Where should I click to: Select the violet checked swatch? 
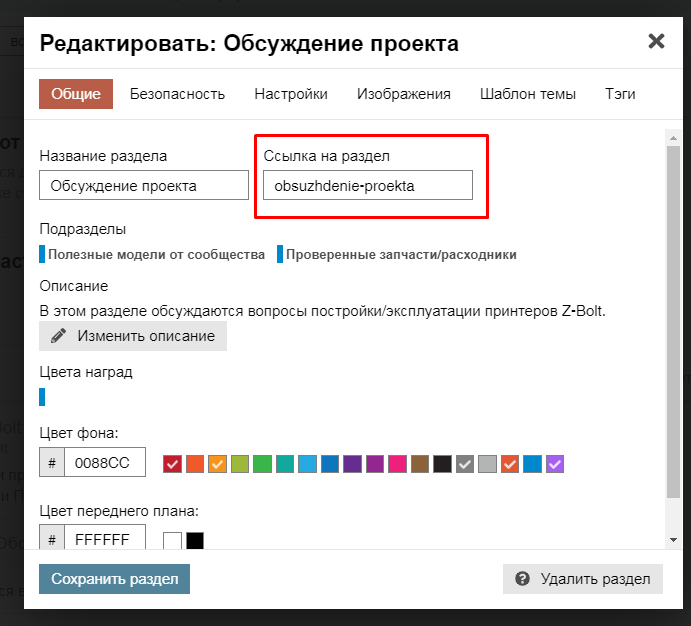coord(555,464)
